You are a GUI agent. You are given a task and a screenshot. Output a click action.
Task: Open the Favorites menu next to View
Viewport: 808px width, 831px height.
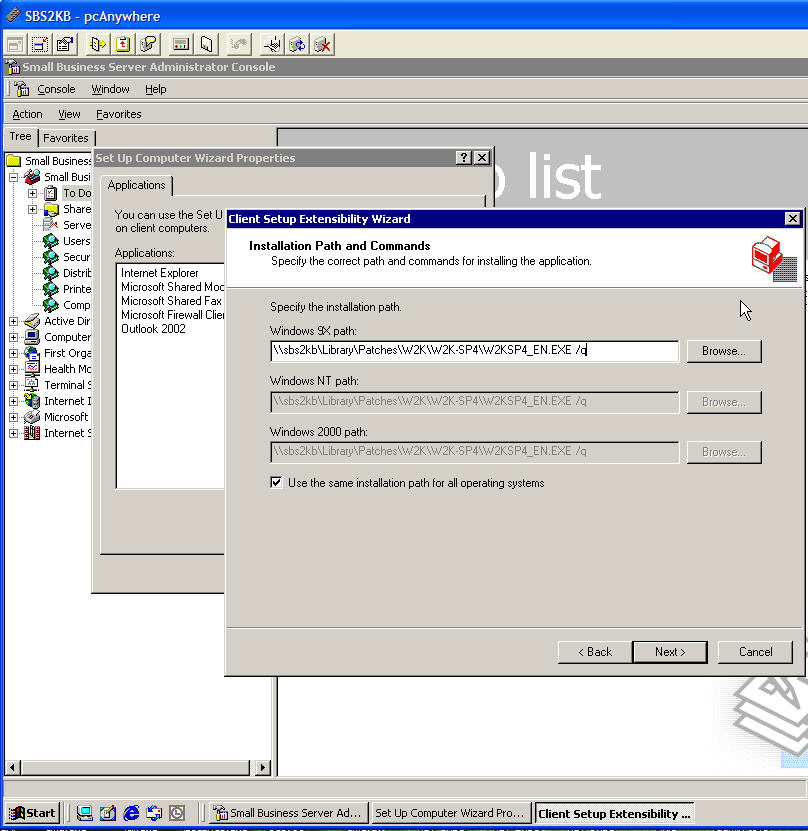119,114
